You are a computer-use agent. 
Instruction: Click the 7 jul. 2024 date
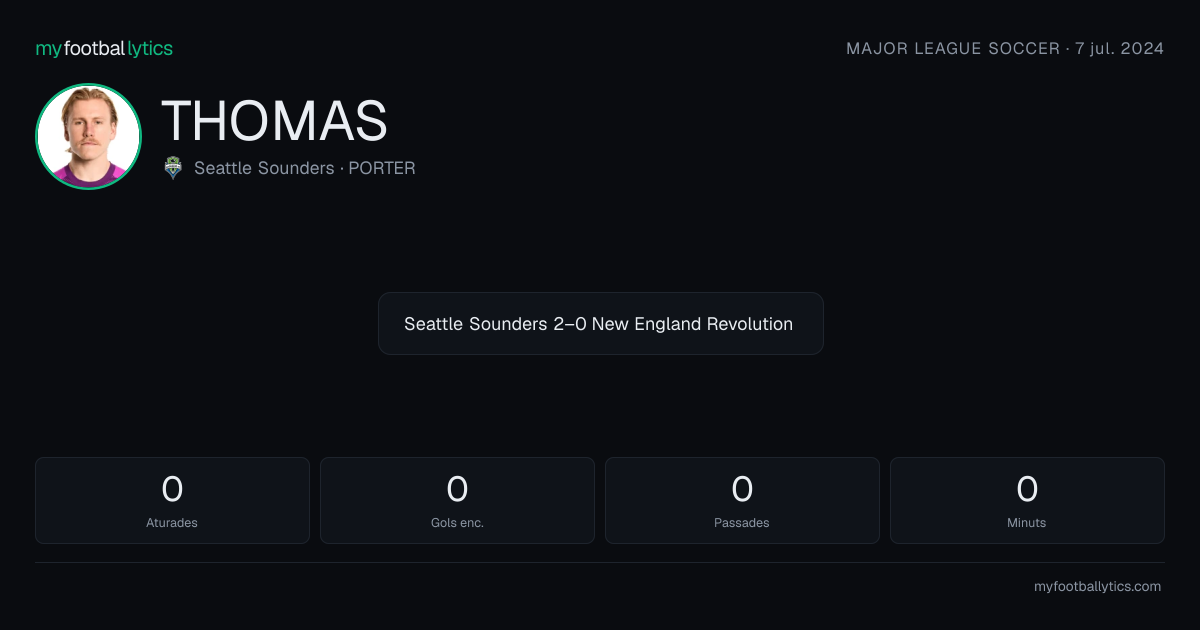pyautogui.click(x=1119, y=48)
